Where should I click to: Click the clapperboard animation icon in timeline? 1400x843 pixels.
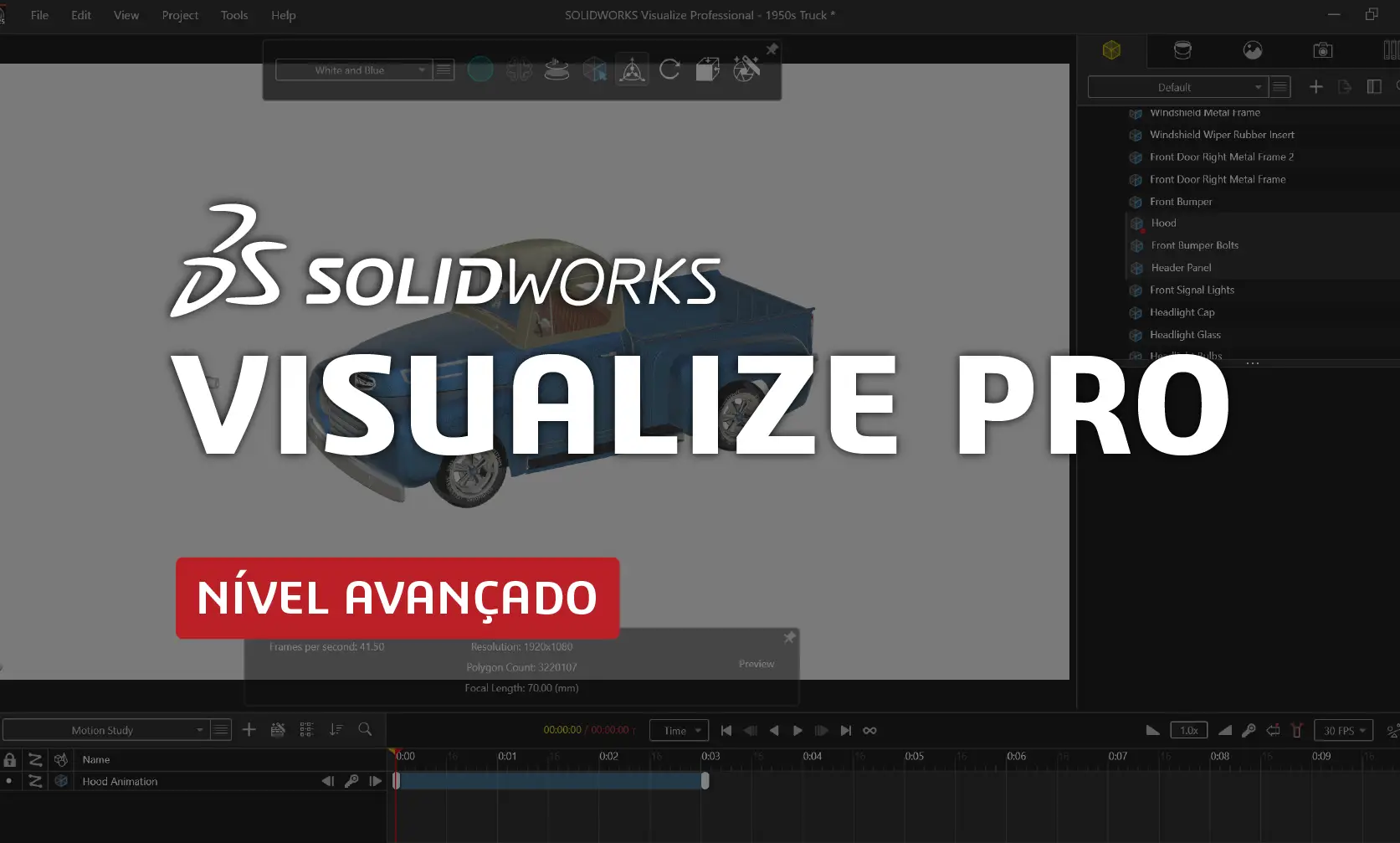click(x=278, y=730)
